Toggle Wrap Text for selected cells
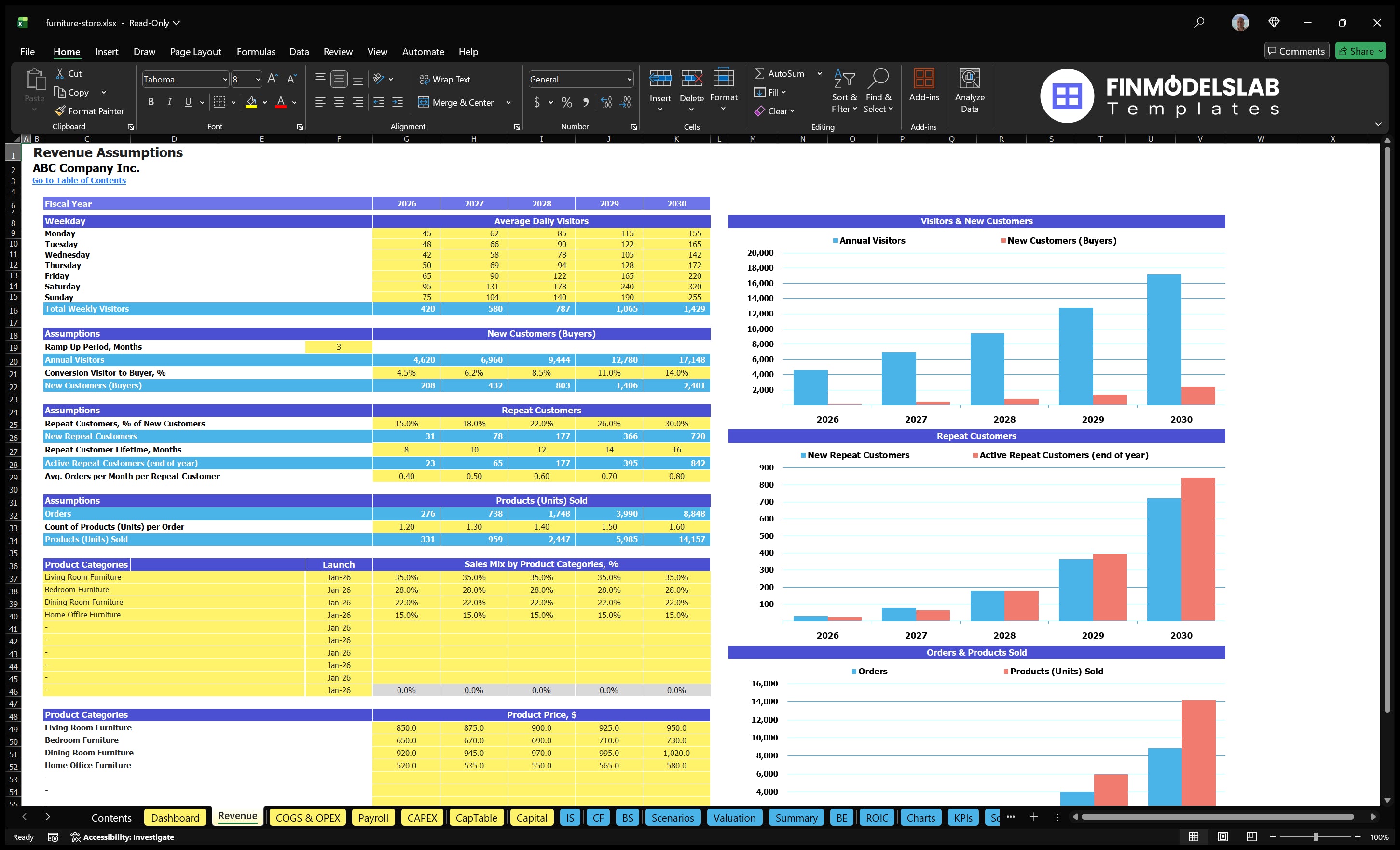This screenshot has height=850, width=1400. [x=446, y=79]
